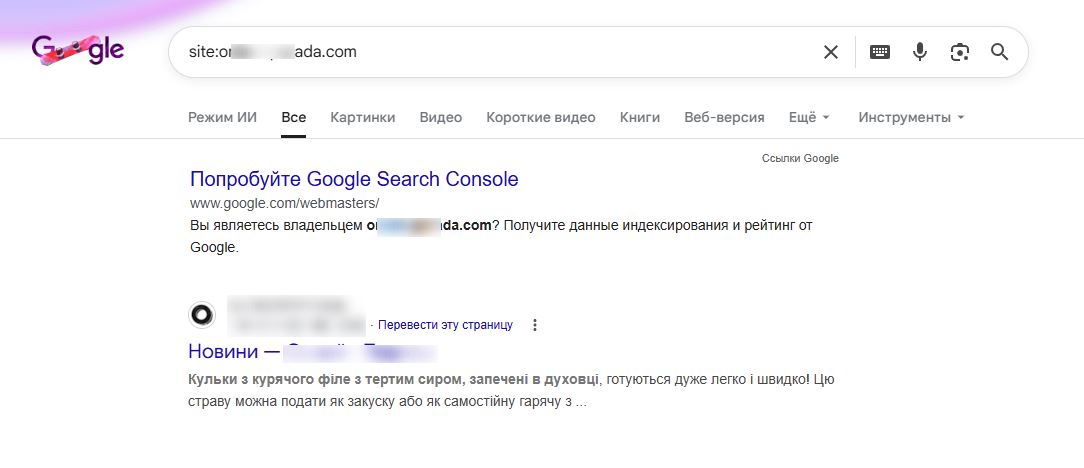Select the Веб-версия tab
The height and width of the screenshot is (468, 1084).
pyautogui.click(x=724, y=117)
